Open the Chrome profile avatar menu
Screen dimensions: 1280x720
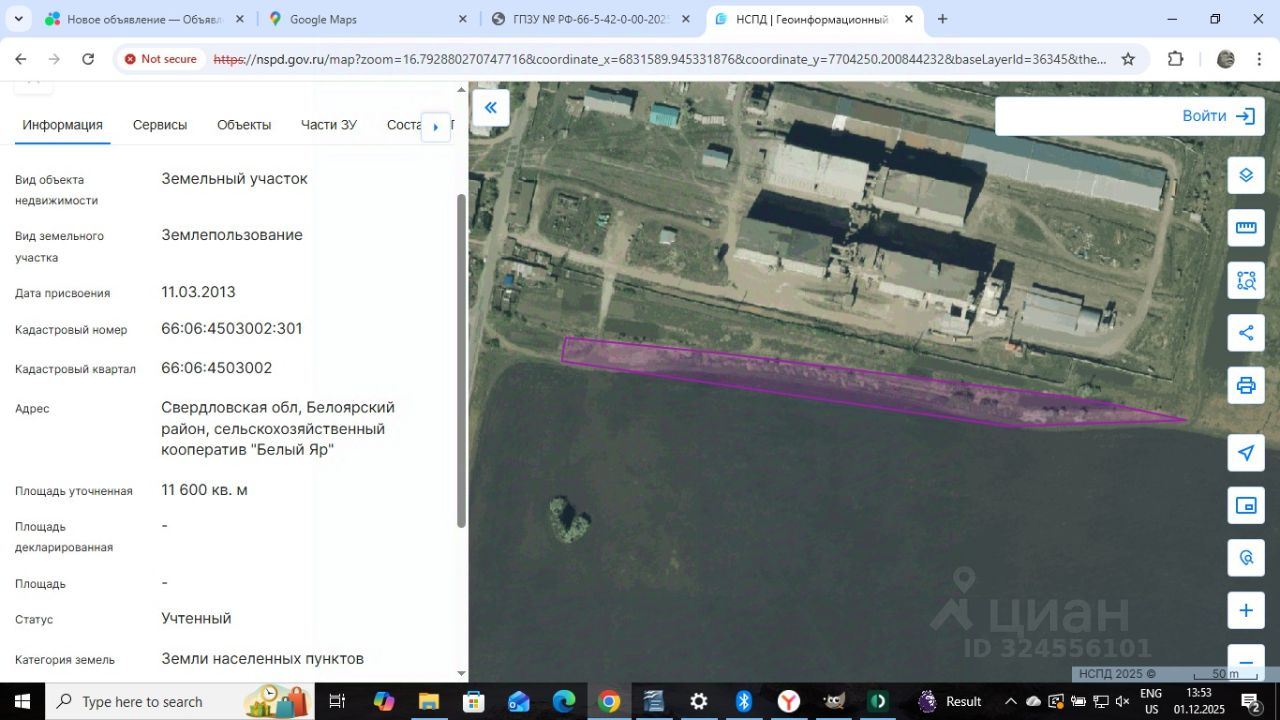(1225, 59)
